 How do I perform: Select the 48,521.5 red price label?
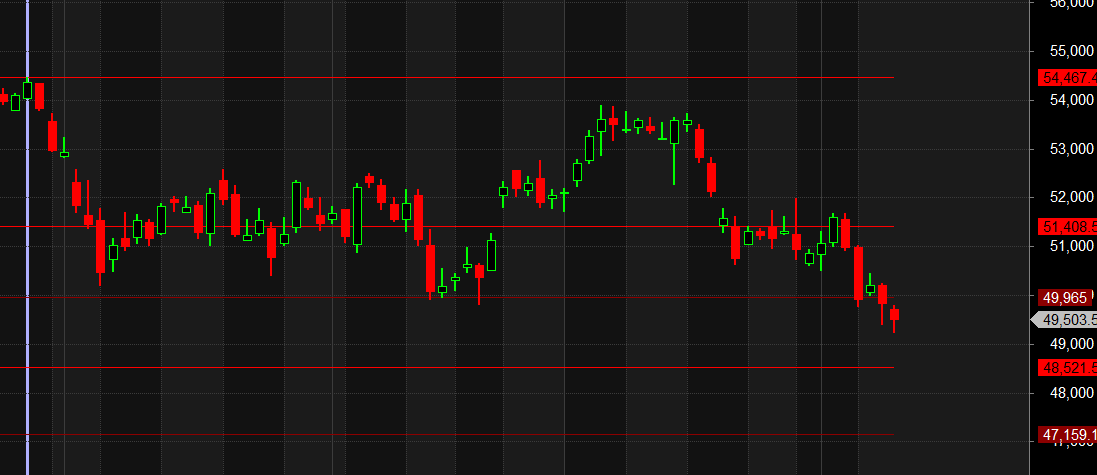click(x=1068, y=367)
